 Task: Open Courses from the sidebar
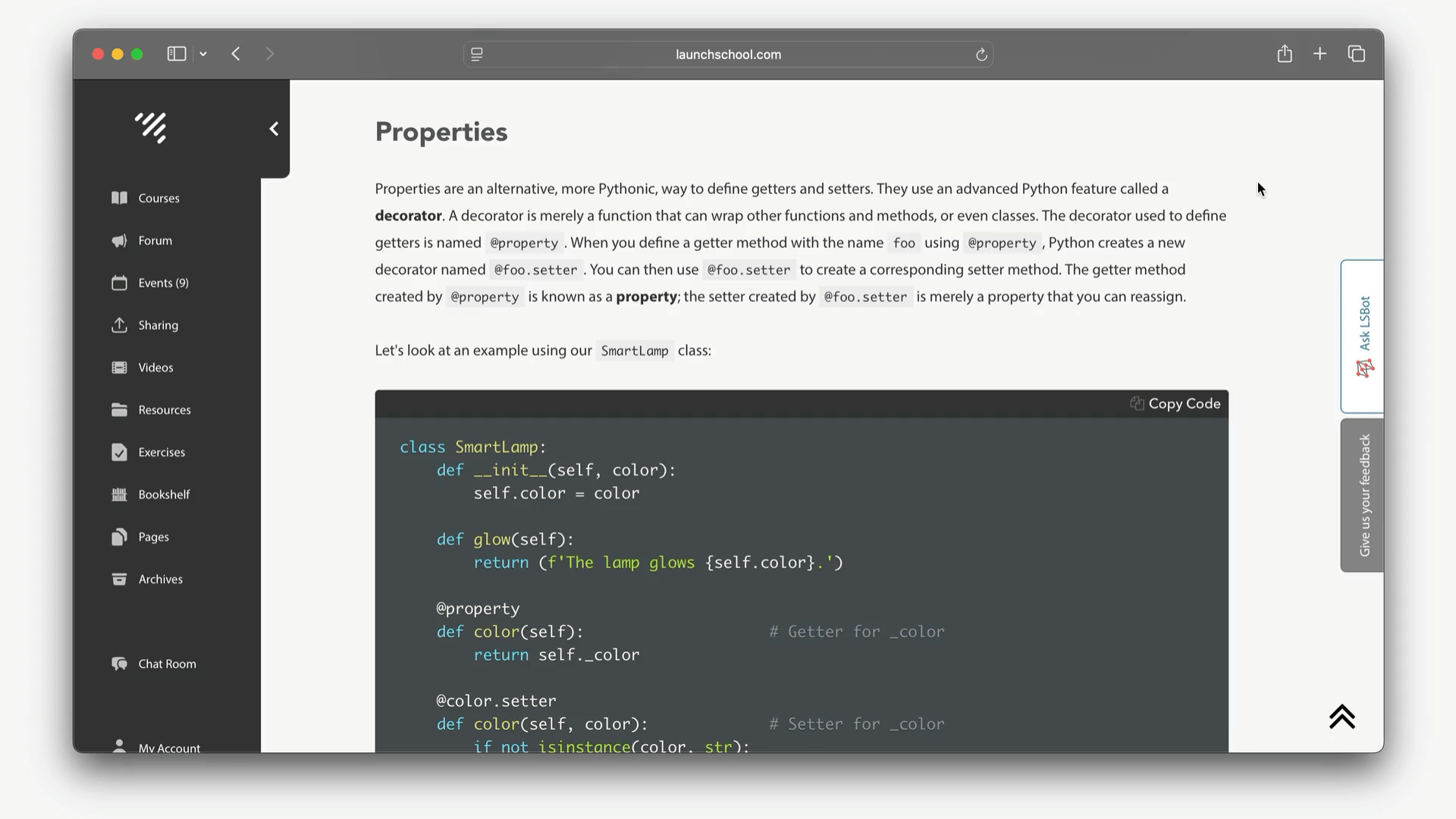(x=158, y=198)
